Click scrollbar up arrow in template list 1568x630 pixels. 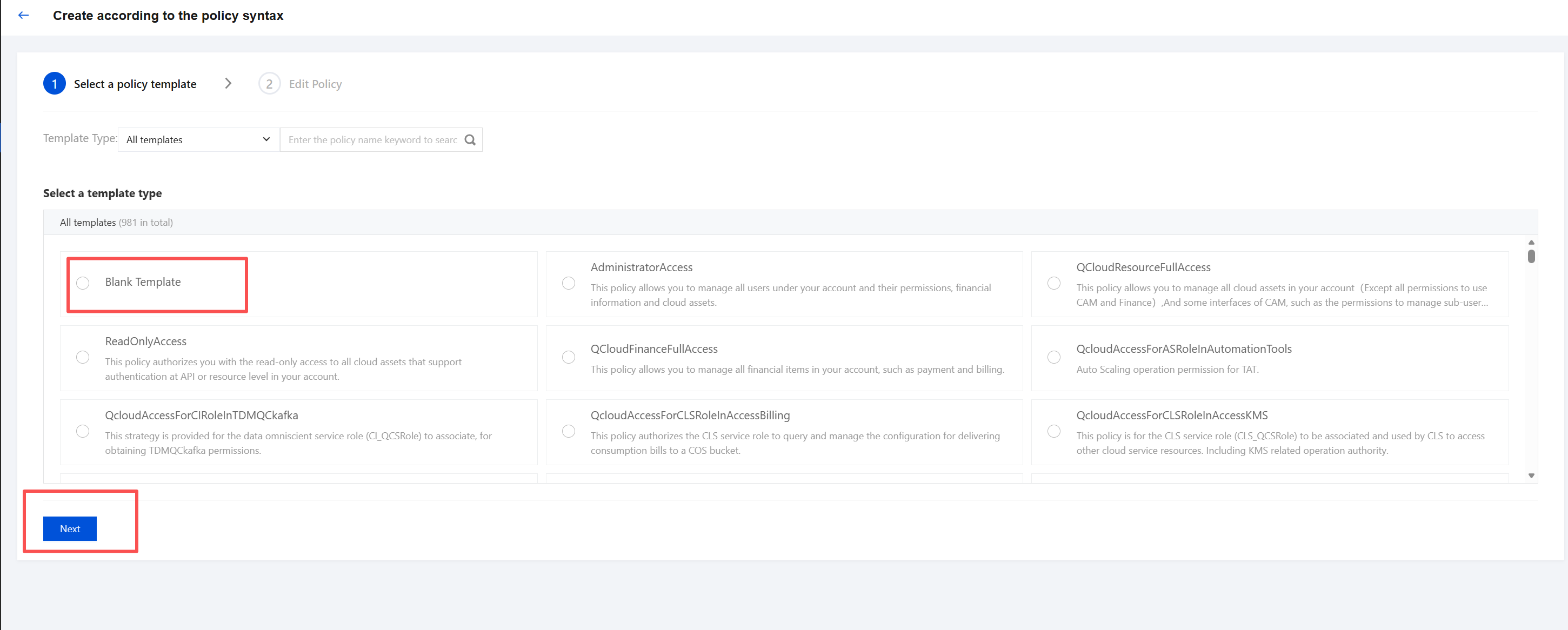click(1531, 242)
